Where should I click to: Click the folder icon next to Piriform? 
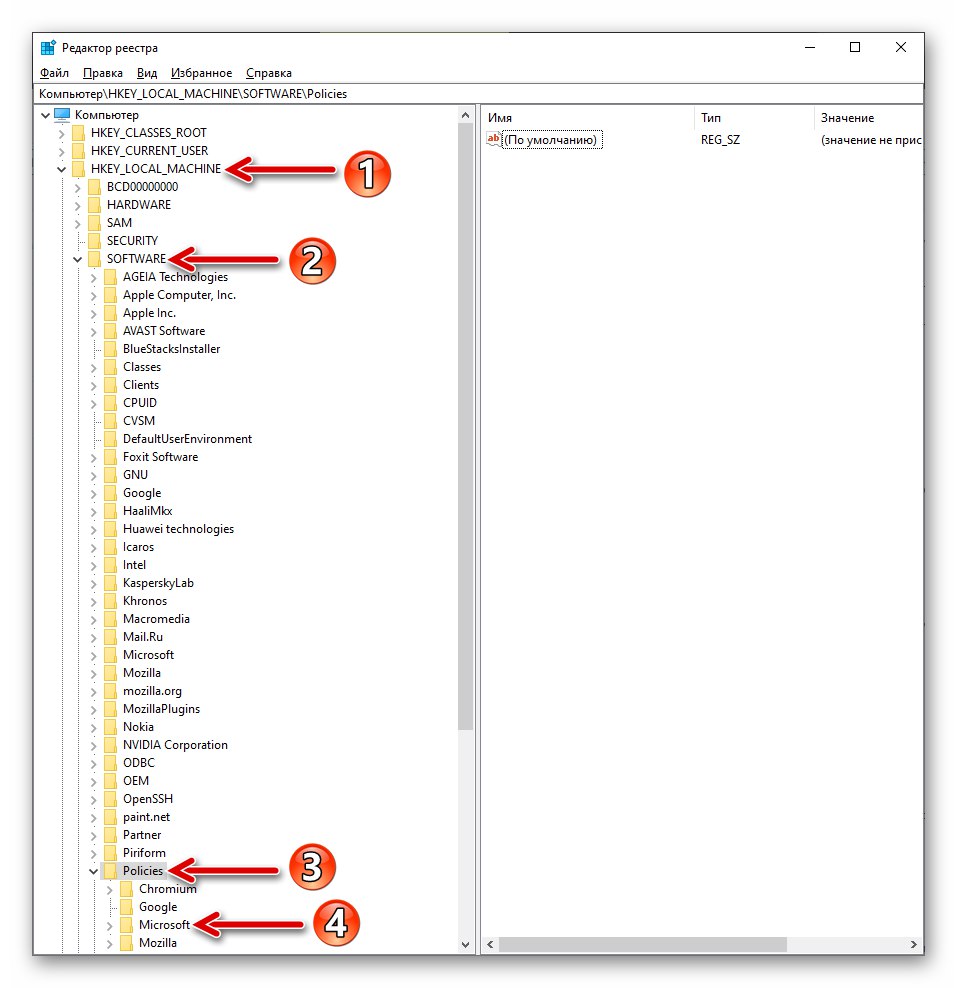[x=111, y=853]
